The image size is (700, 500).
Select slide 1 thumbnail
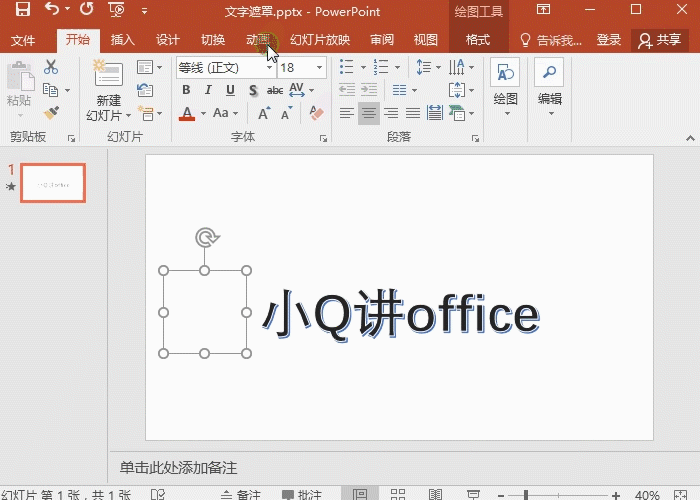53,183
